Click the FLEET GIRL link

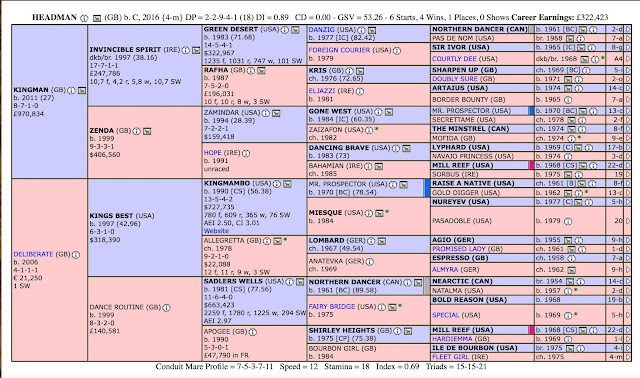(451, 357)
